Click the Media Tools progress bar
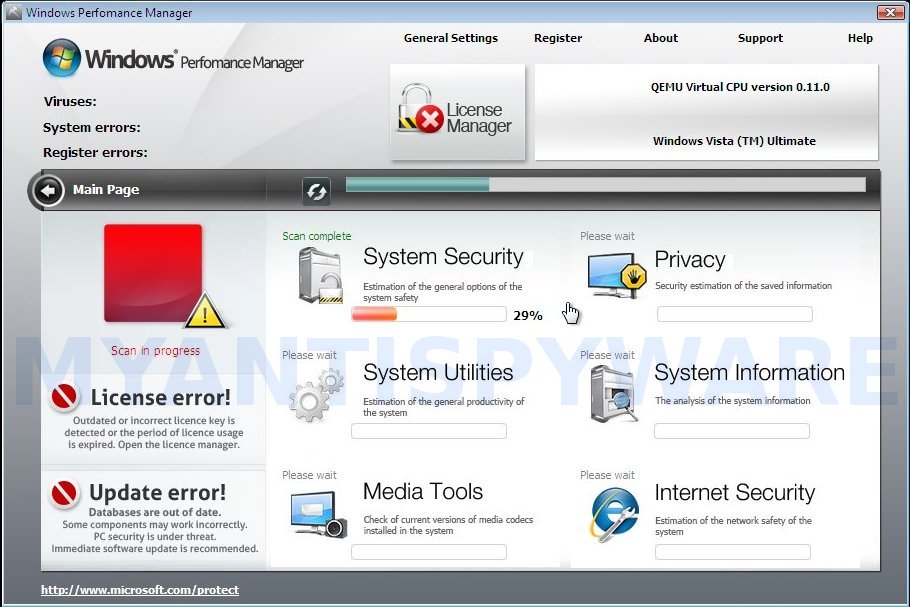The image size is (910, 607). pos(428,552)
